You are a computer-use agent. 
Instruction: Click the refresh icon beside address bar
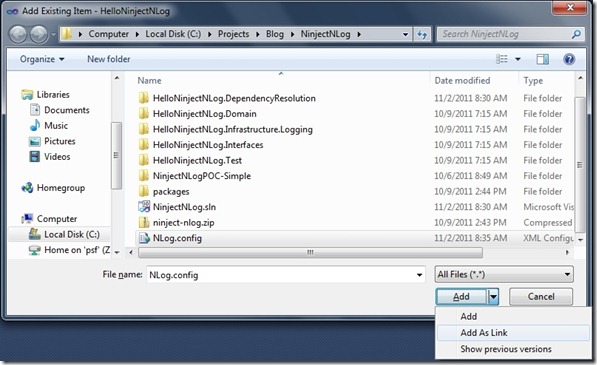[x=422, y=34]
